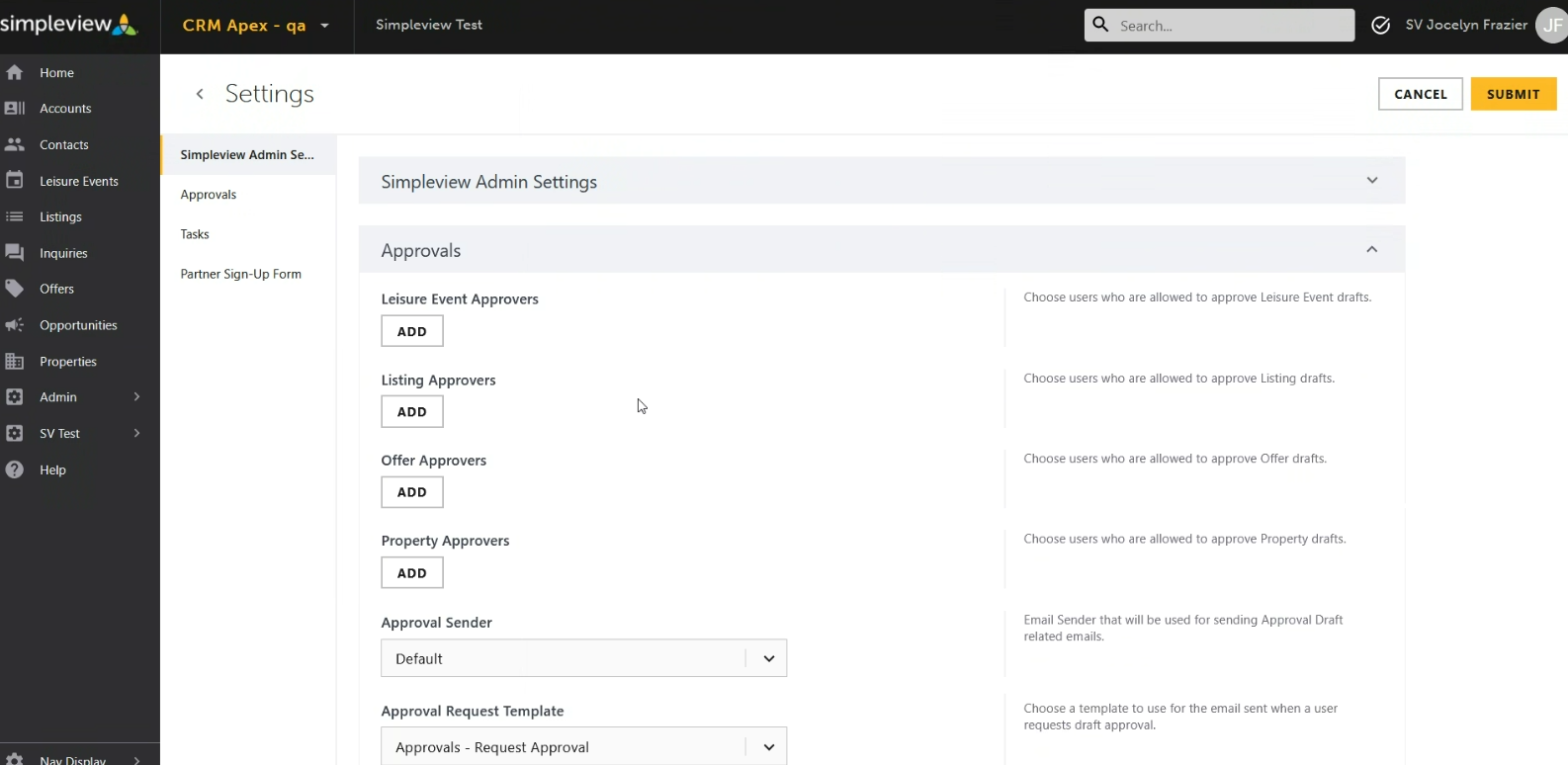Switch to the Approvals side tab

[248, 195]
